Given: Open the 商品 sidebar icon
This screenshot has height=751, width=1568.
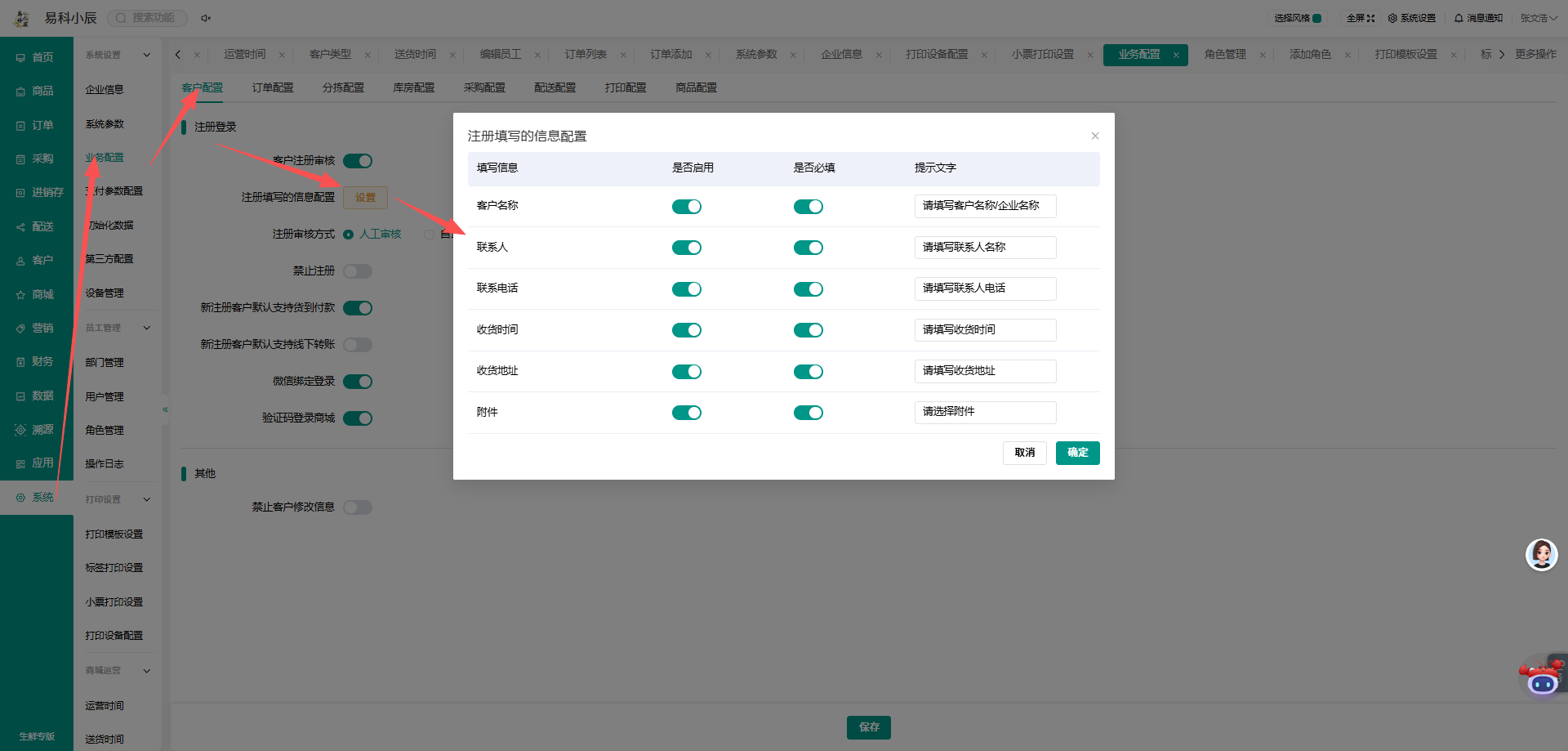Looking at the screenshot, I should click(x=20, y=92).
